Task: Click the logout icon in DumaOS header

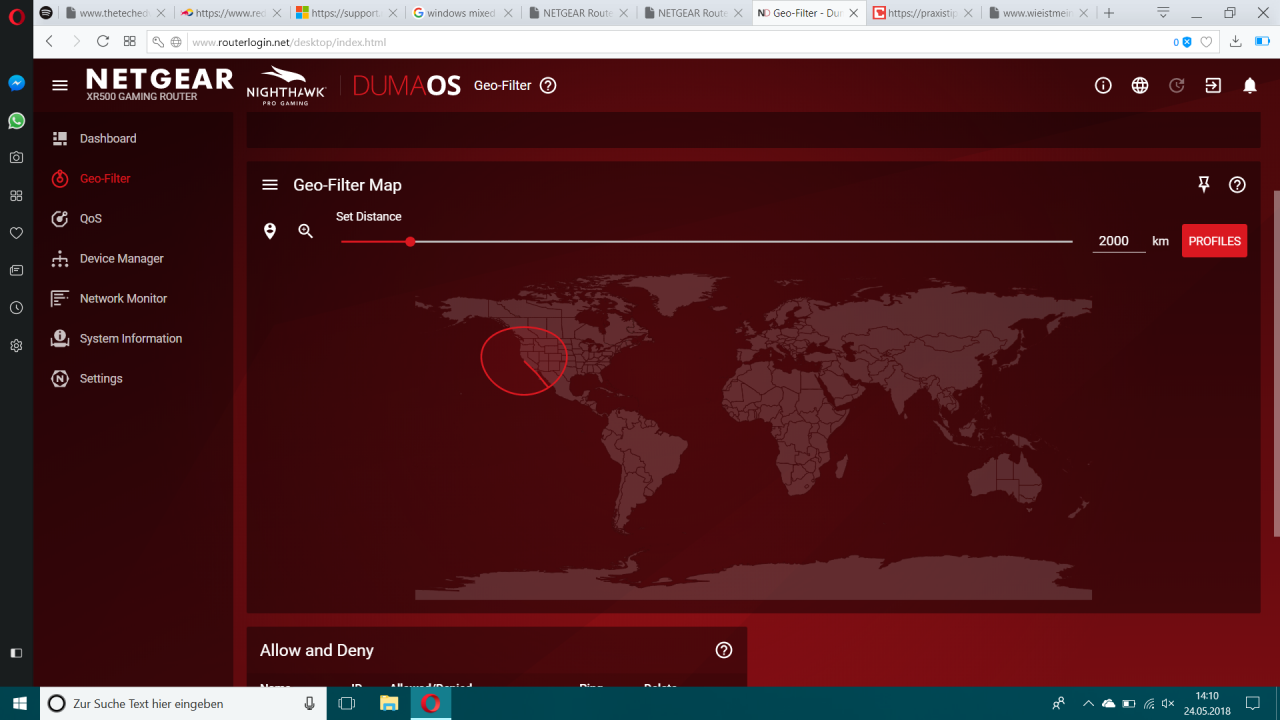Action: coord(1213,85)
